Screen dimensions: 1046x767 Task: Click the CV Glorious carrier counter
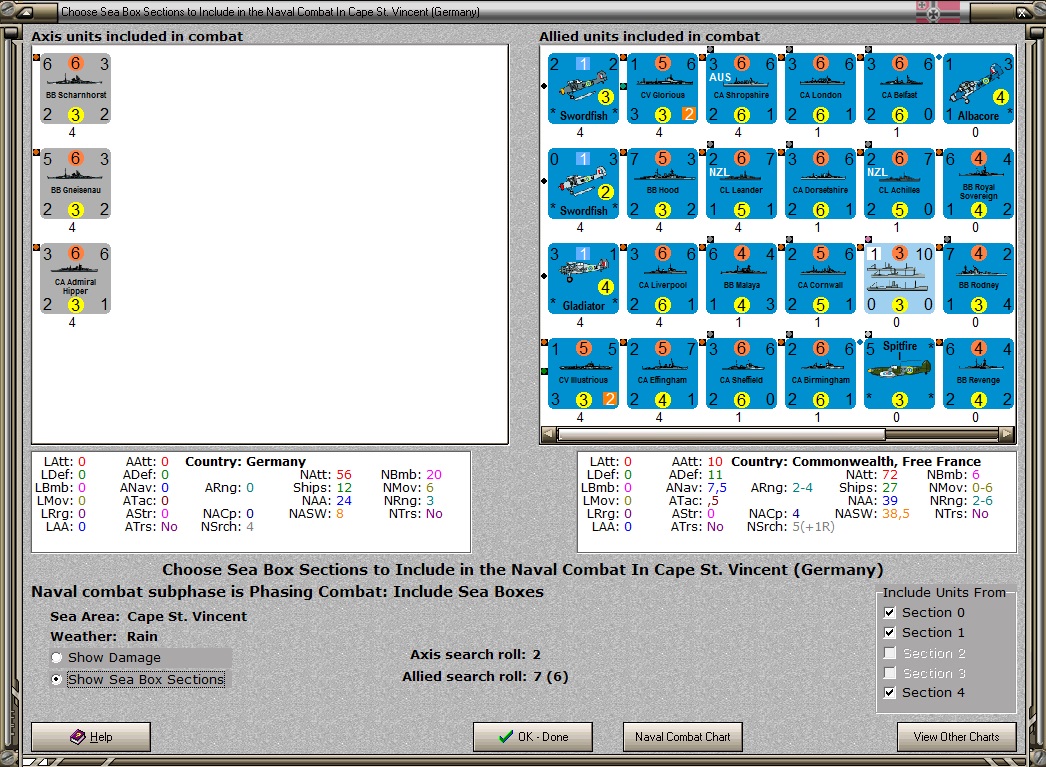[662, 89]
